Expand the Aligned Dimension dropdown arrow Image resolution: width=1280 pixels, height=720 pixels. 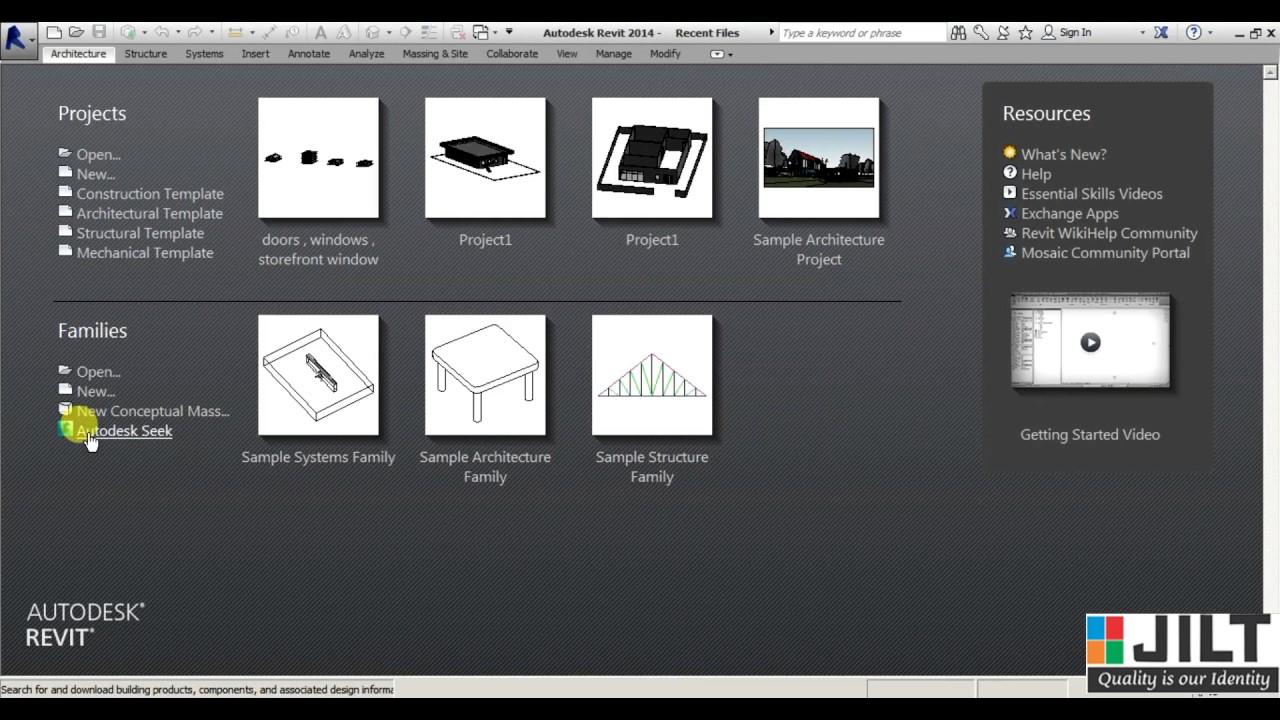point(252,32)
